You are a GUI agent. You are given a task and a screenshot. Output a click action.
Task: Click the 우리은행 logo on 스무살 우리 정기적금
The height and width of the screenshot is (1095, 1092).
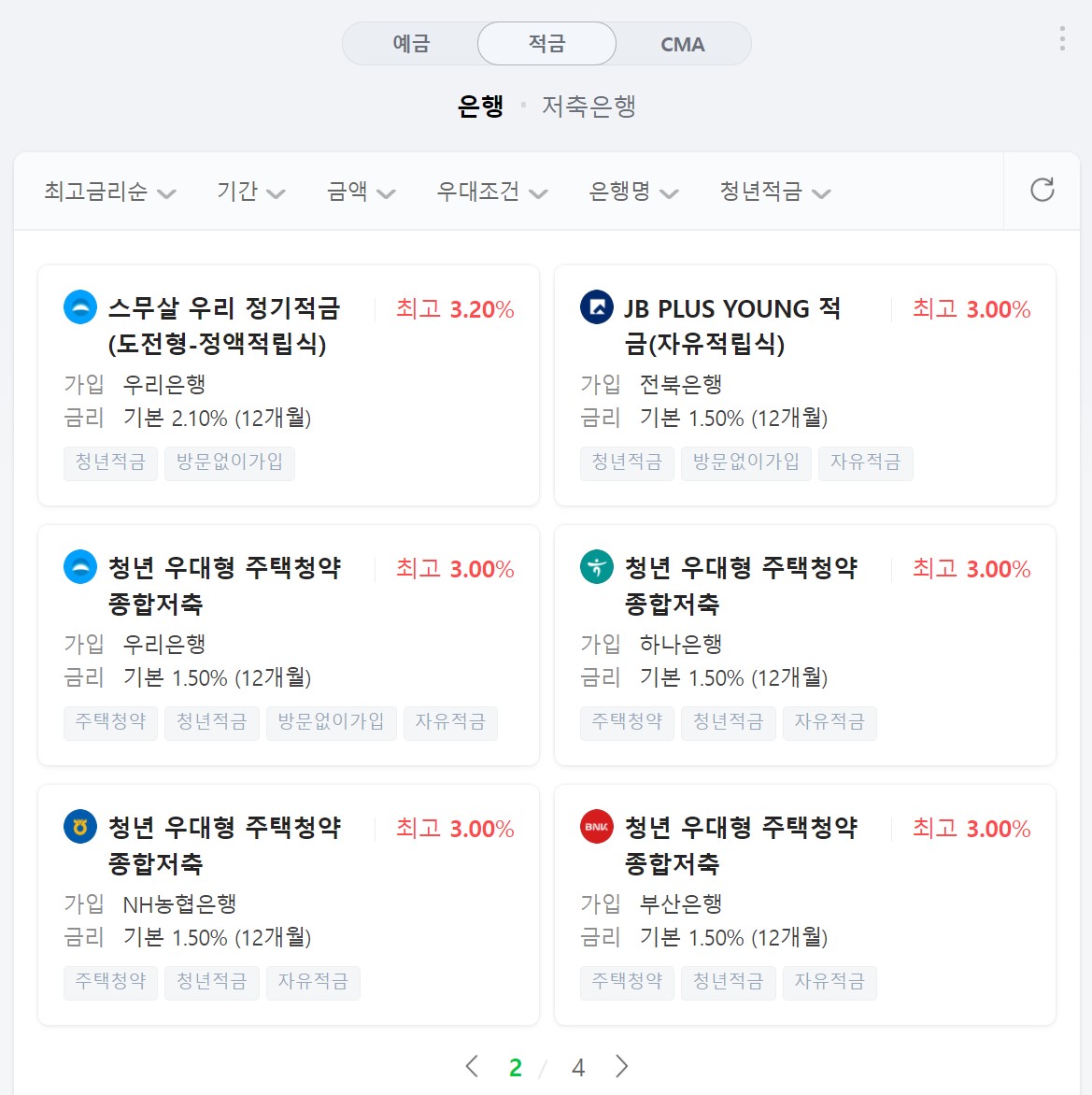(x=80, y=306)
